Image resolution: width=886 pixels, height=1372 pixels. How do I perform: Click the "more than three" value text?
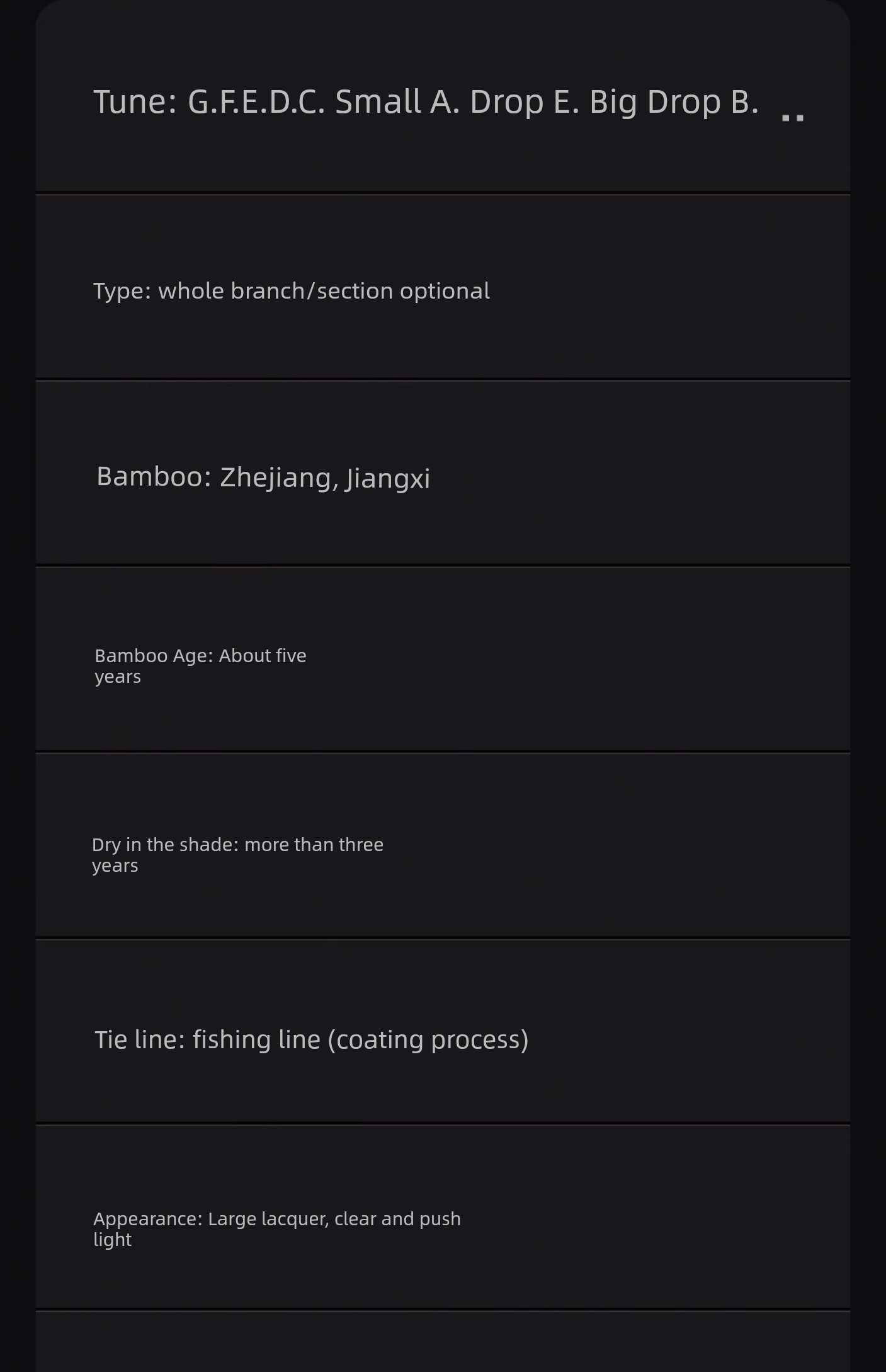click(314, 845)
